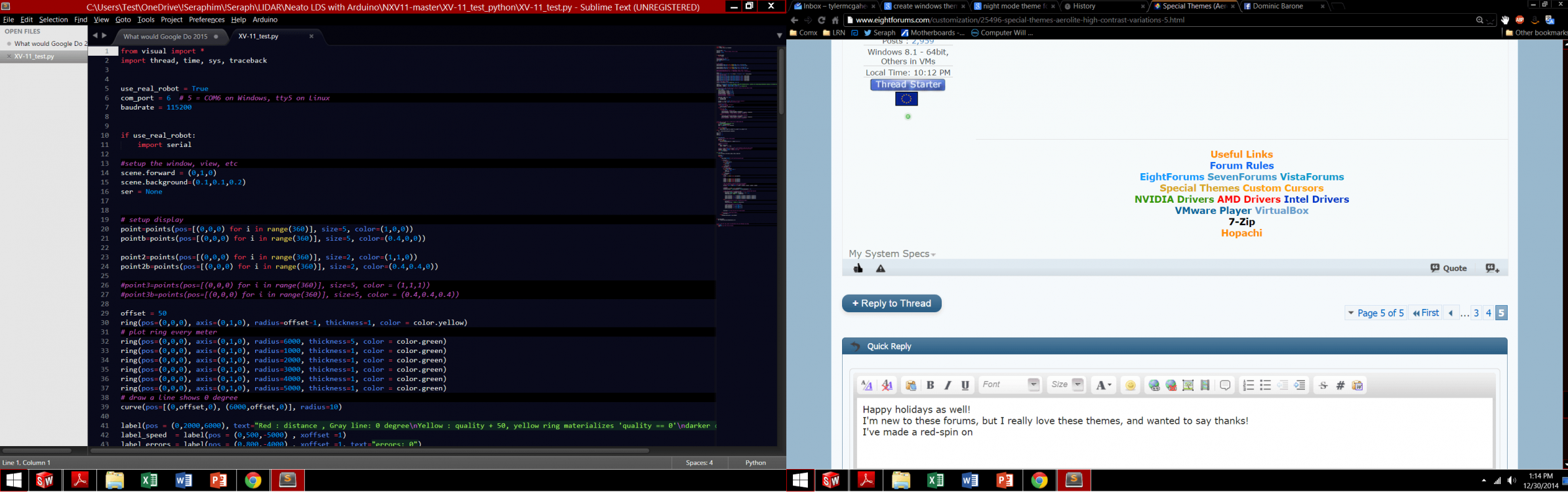
Task: Open the text color picker dropdown
Action: click(1103, 386)
